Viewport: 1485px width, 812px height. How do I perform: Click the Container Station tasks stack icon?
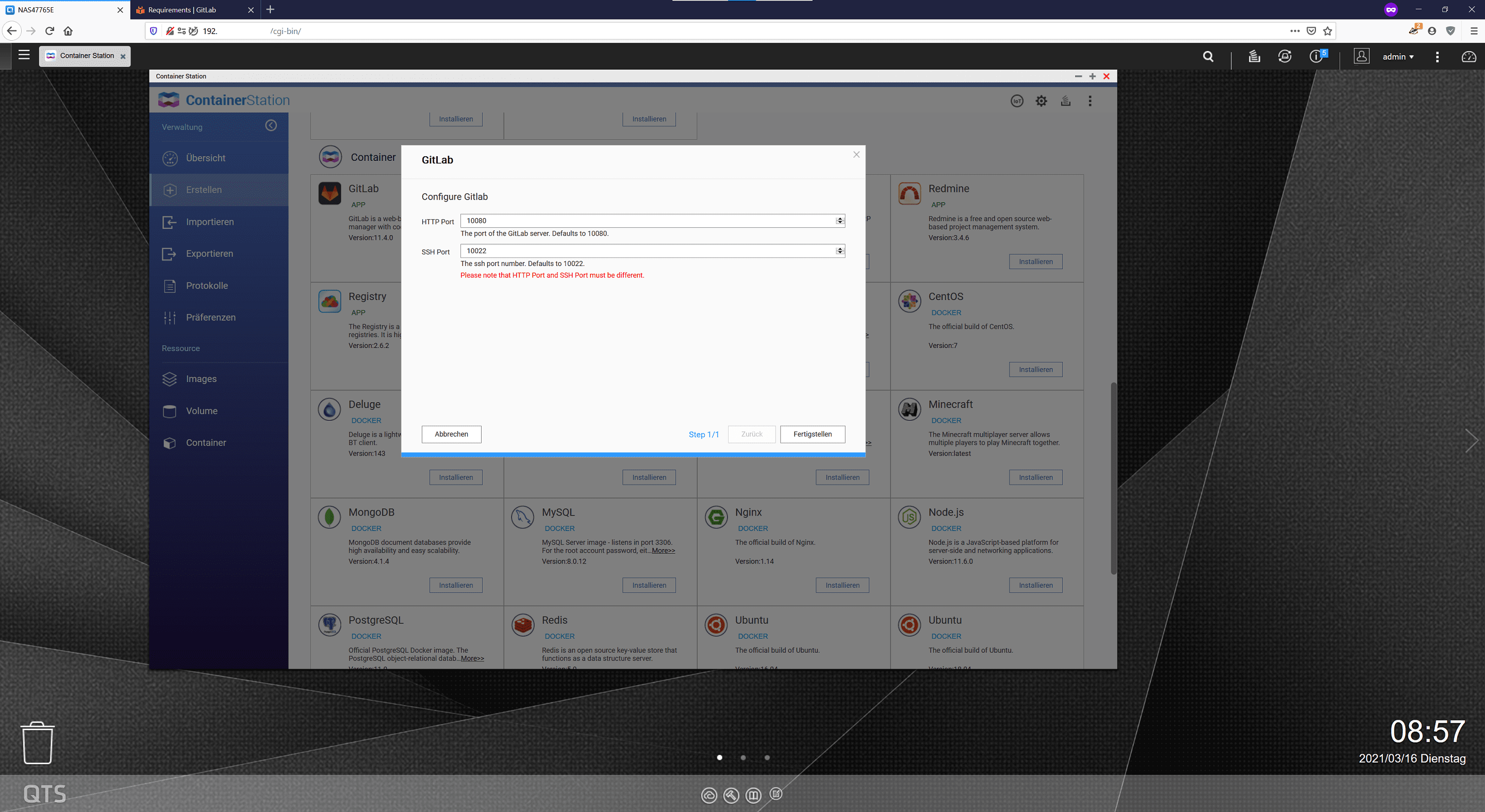1065,101
